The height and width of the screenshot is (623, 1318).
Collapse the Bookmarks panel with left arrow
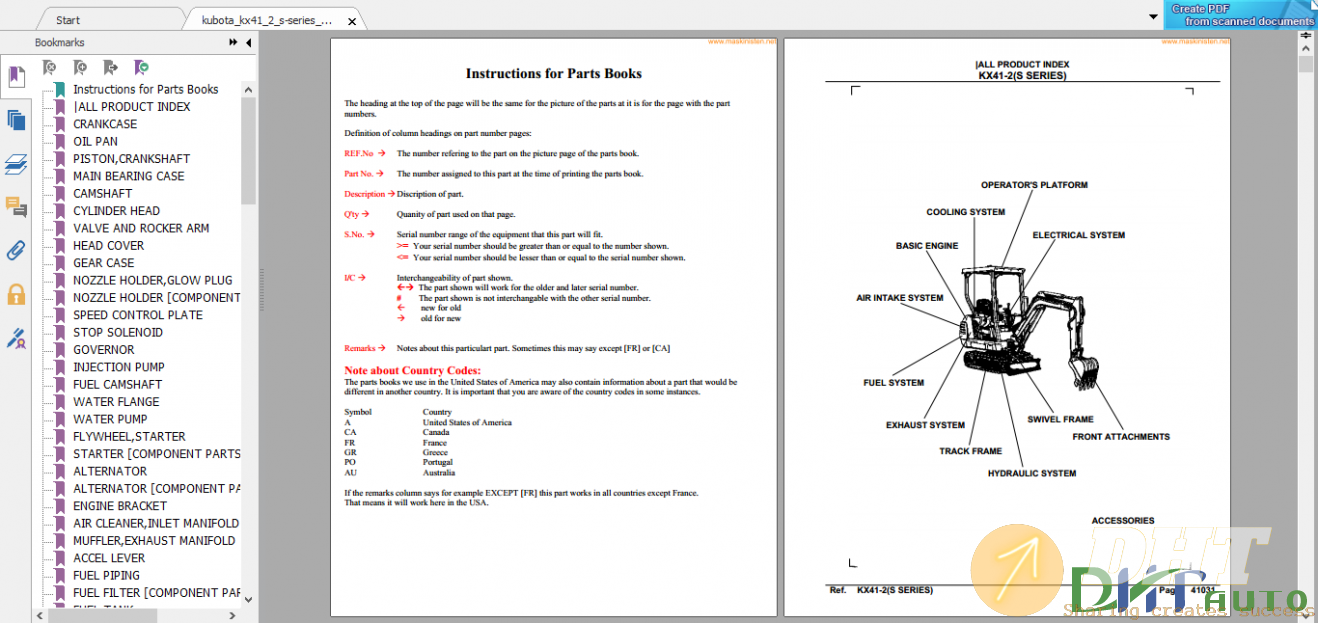[x=247, y=42]
